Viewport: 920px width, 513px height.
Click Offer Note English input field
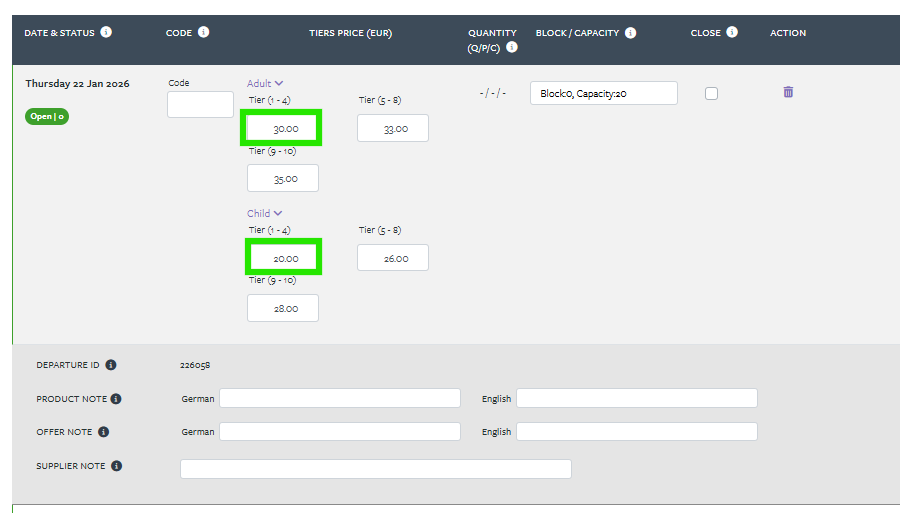click(637, 431)
